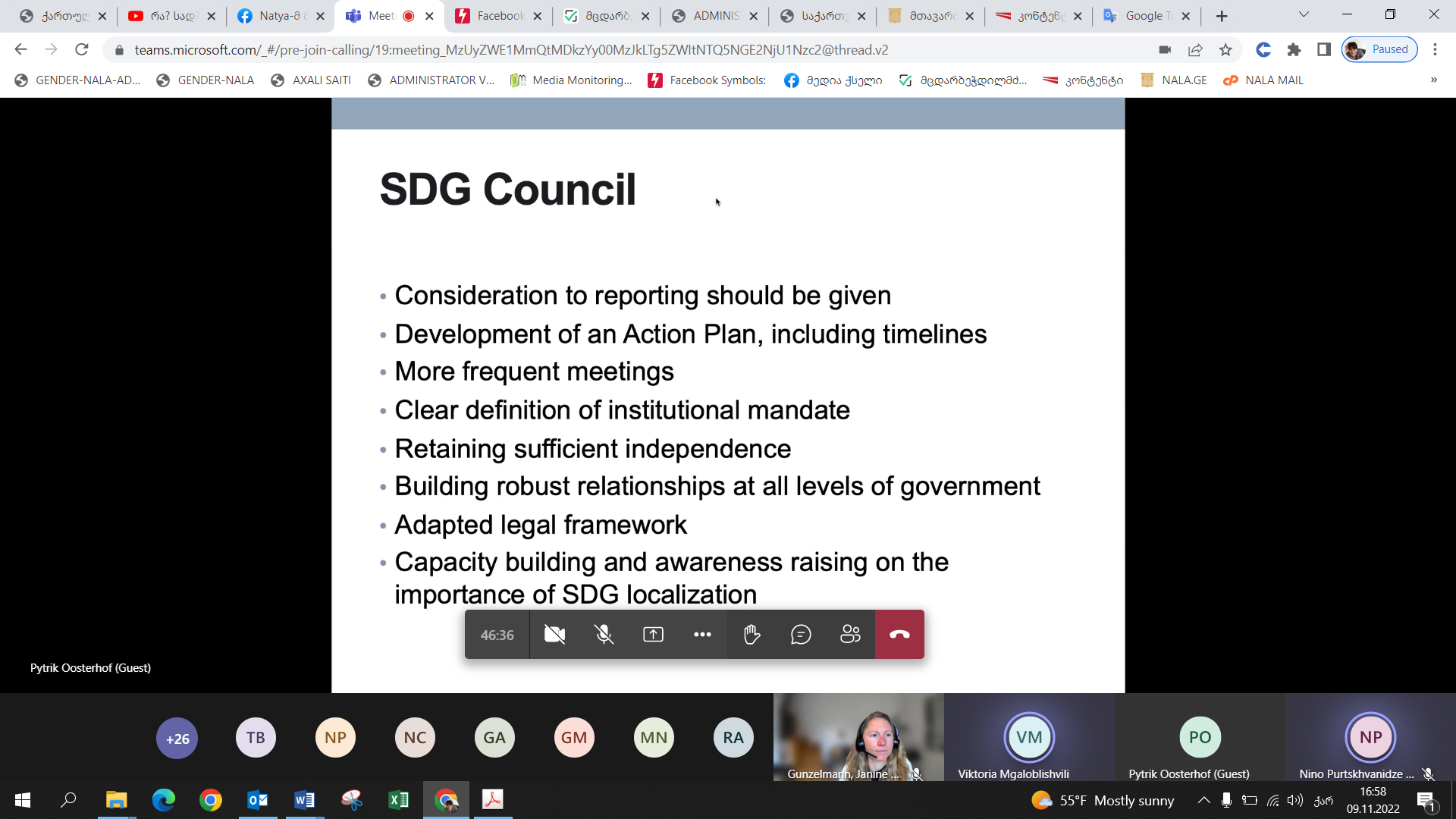Show hidden bookmarks with the chevron

[x=1433, y=80]
